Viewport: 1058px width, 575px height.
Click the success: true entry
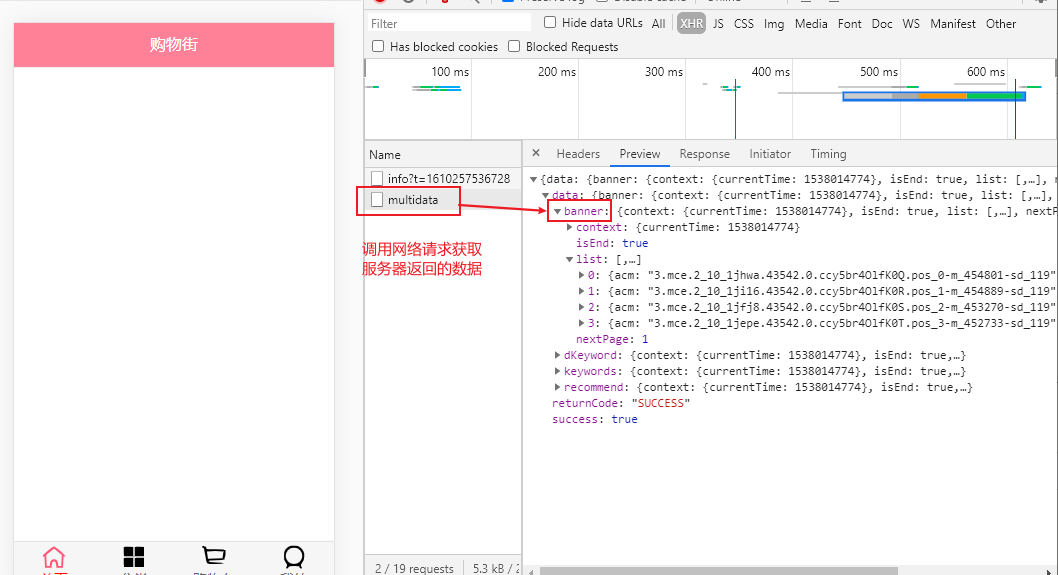[594, 419]
